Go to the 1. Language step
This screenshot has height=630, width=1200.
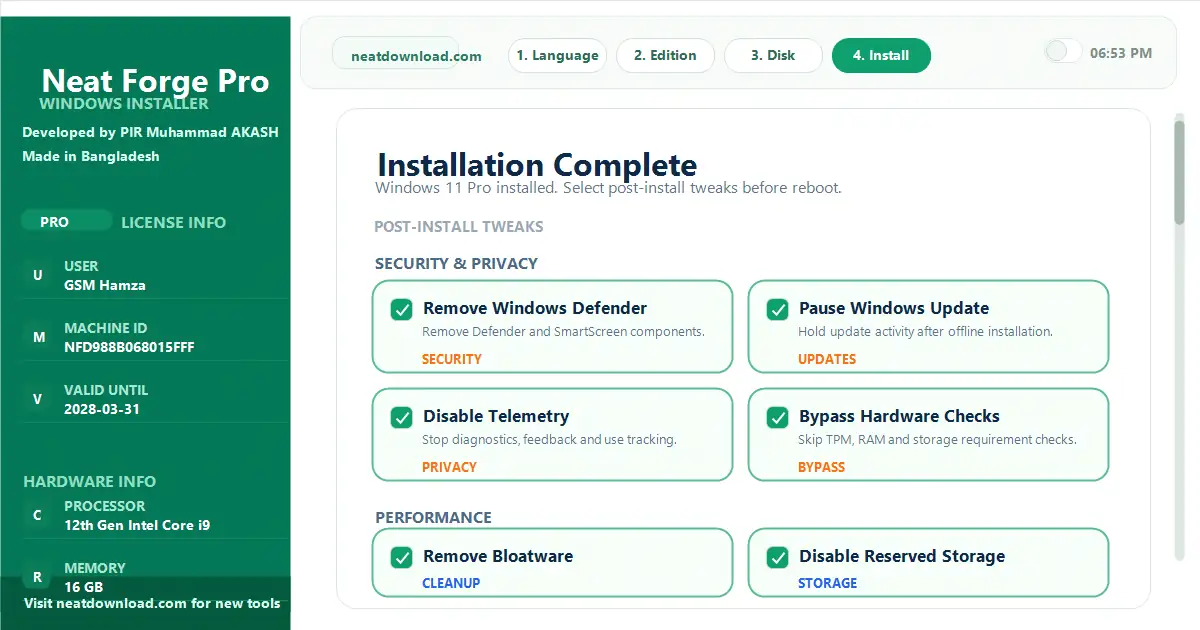(x=557, y=56)
